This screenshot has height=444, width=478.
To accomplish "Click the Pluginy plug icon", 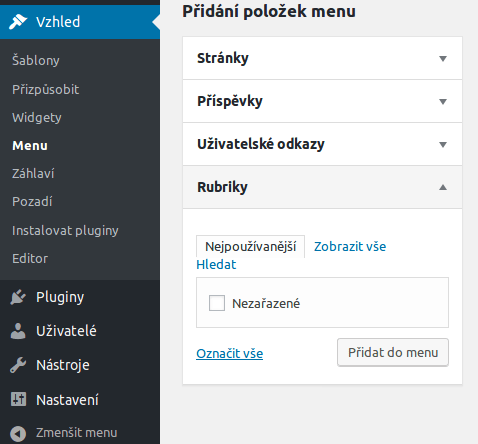I will click(x=18, y=297).
